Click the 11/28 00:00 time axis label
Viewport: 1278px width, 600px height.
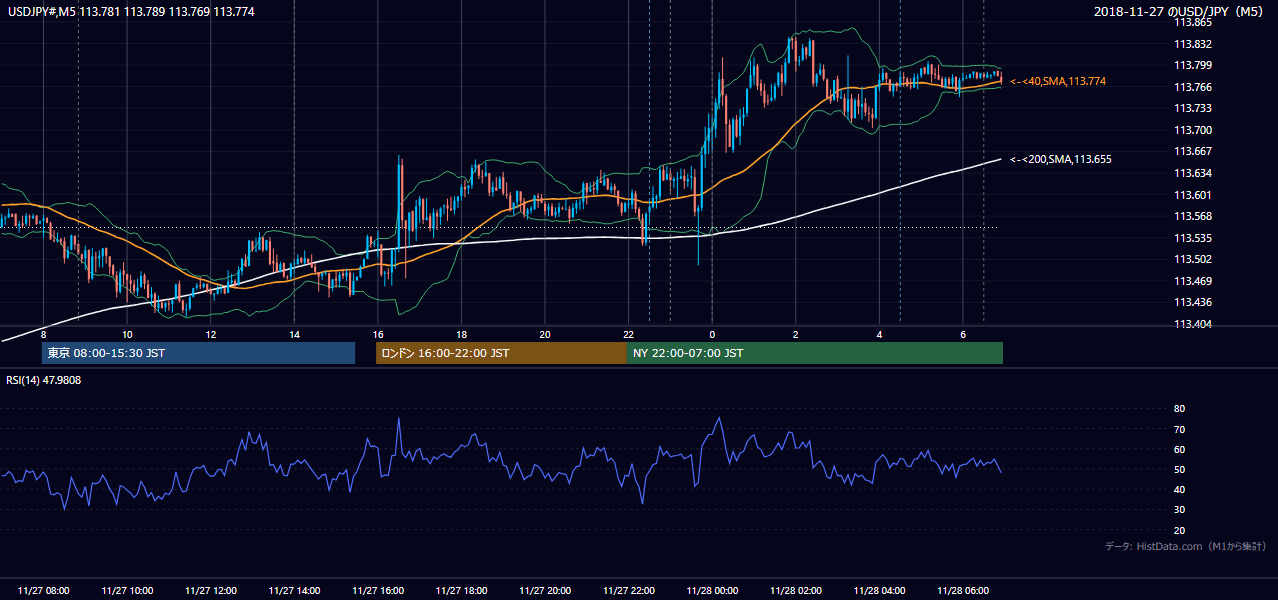(712, 591)
